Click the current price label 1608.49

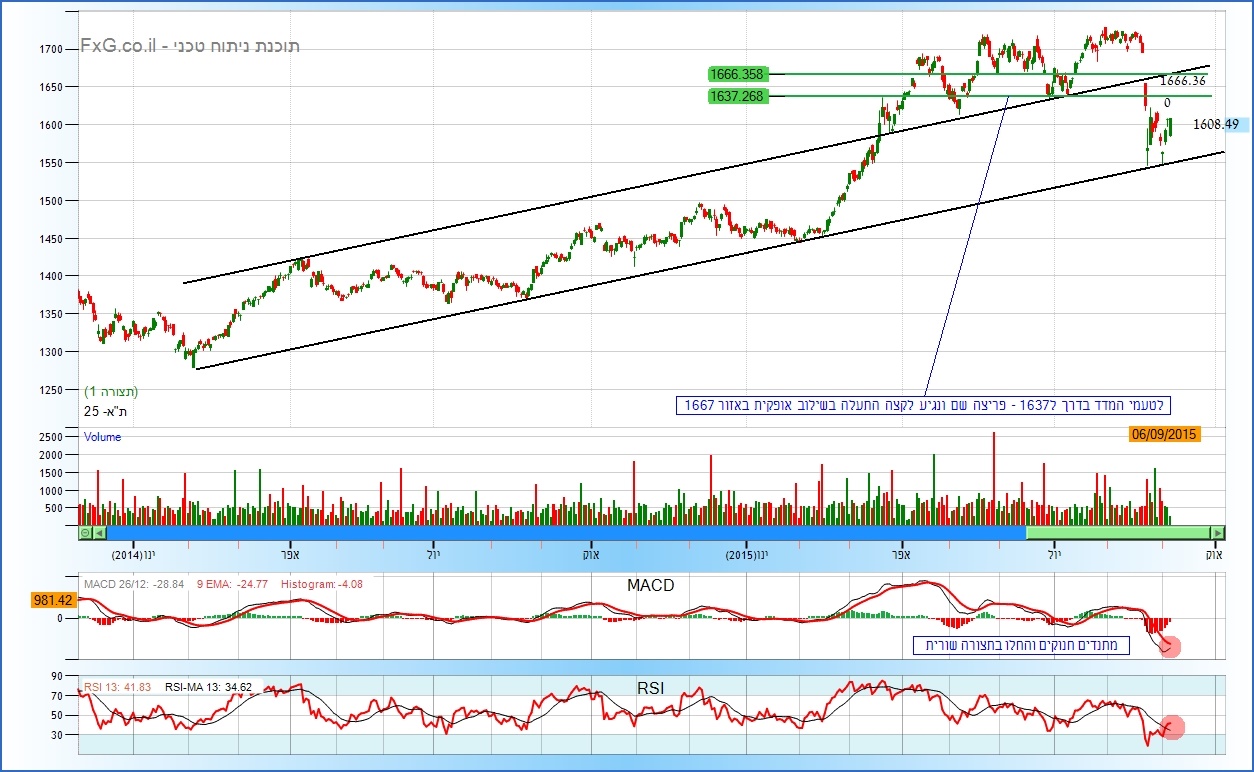[x=1216, y=124]
